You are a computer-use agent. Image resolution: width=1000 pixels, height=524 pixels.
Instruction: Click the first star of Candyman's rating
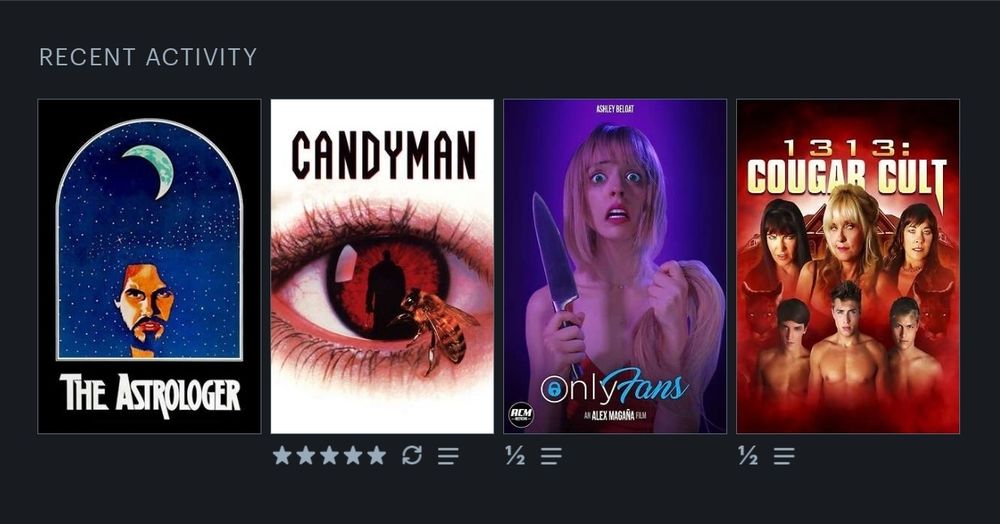point(283,455)
